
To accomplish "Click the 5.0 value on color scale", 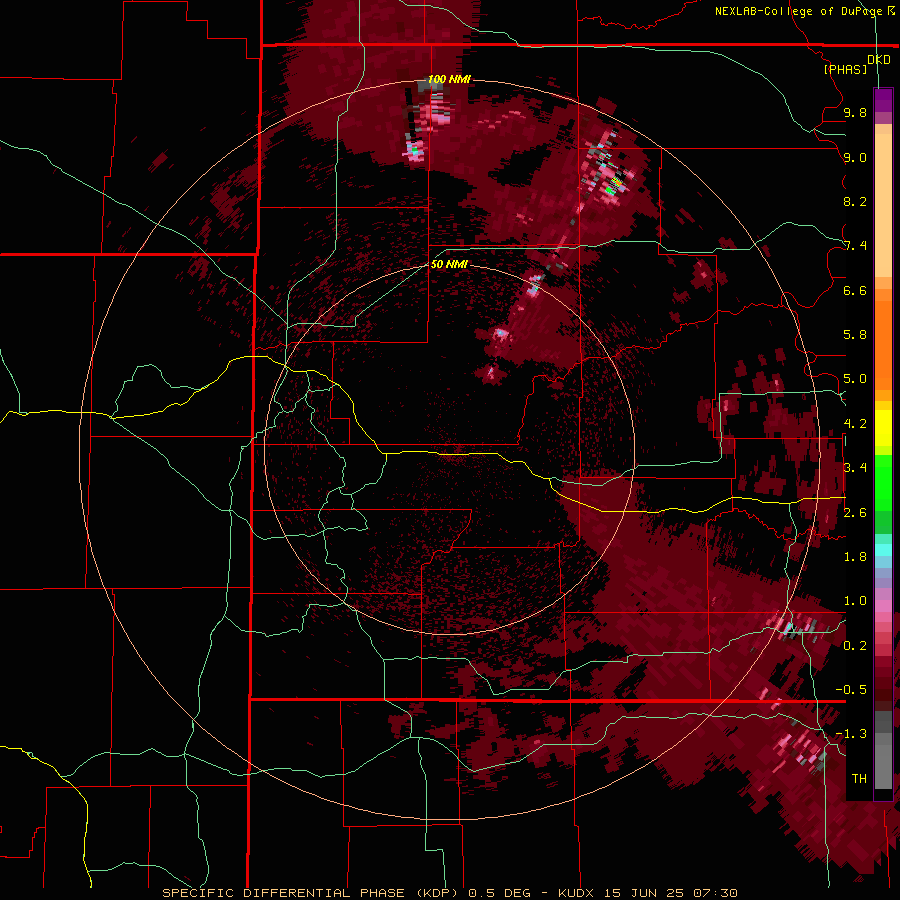I will click(x=855, y=379).
